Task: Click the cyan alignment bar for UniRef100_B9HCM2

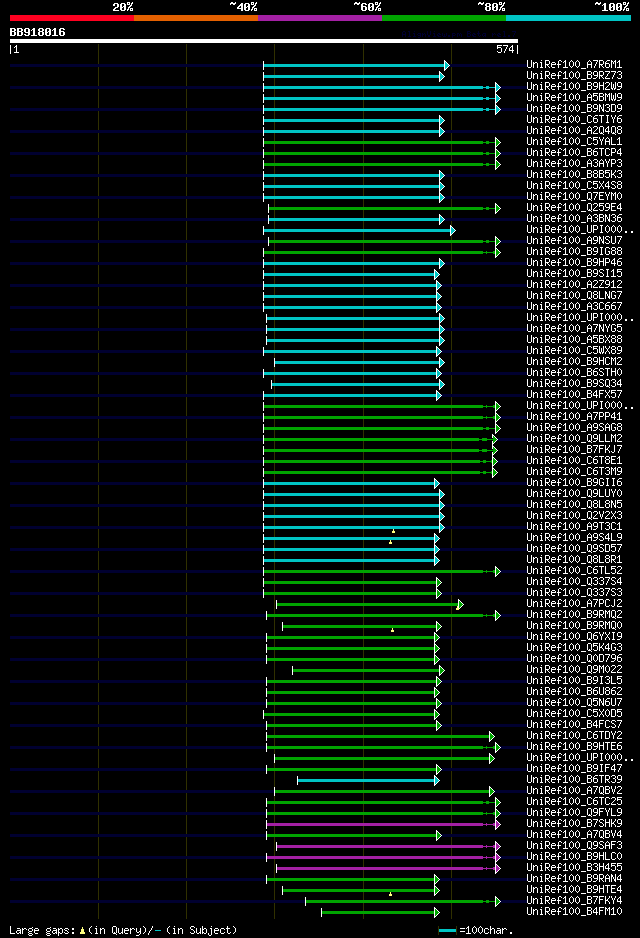Action: tap(359, 363)
